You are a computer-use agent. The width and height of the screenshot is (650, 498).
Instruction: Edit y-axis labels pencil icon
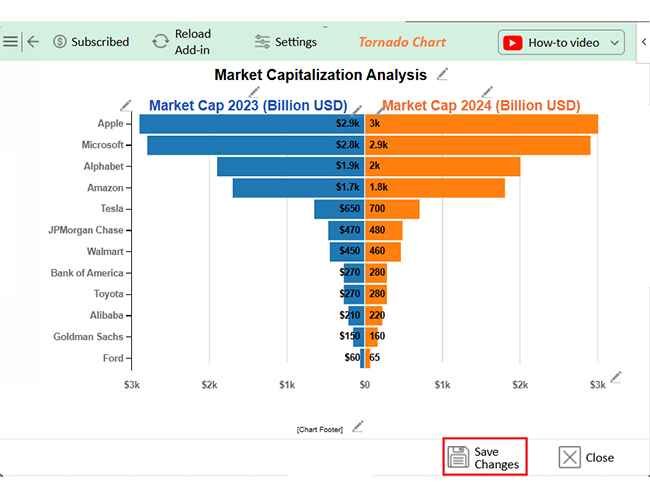[x=126, y=105]
